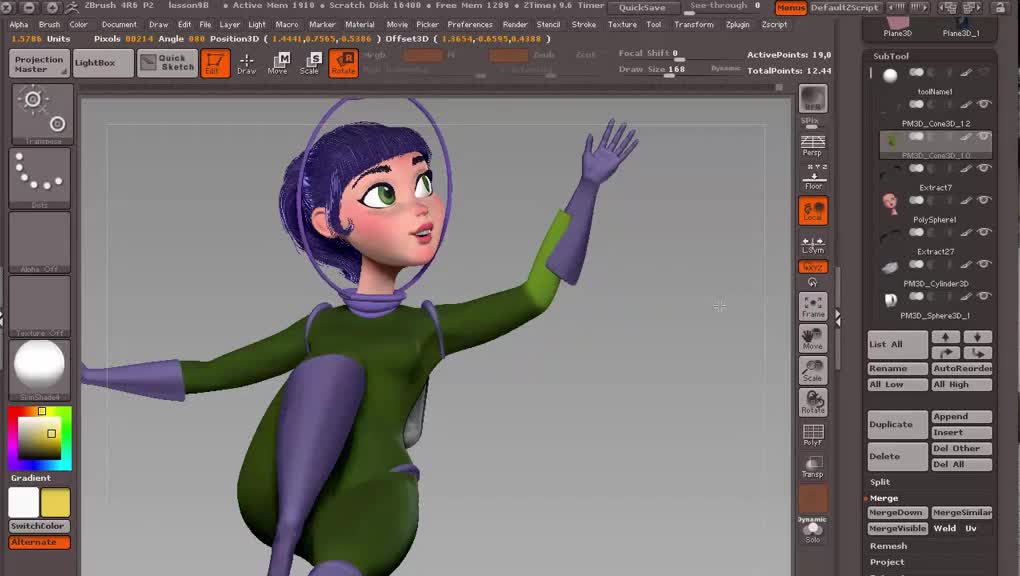
Task: Click the Projection Master button
Action: pyautogui.click(x=39, y=64)
